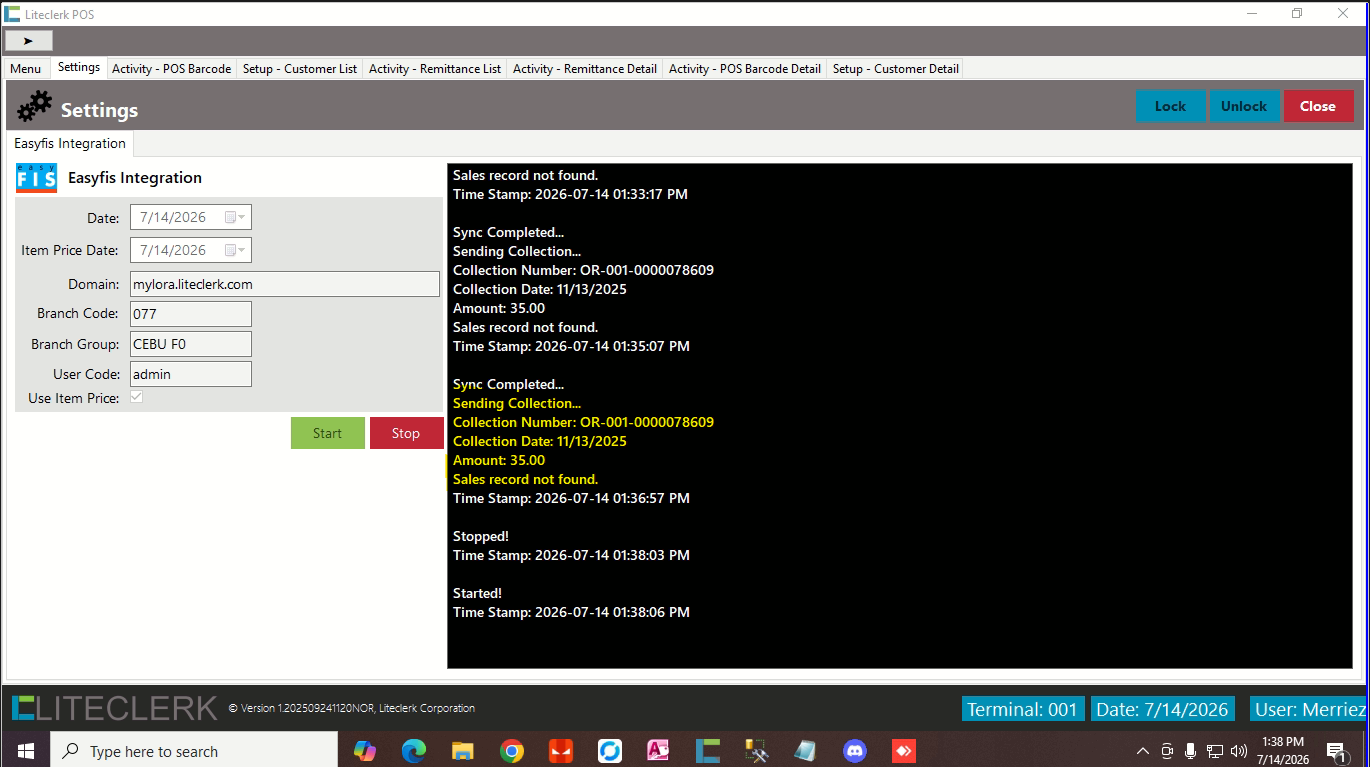Click the arrow toolbar button below title bar
Image resolution: width=1370 pixels, height=767 pixels.
(x=29, y=41)
